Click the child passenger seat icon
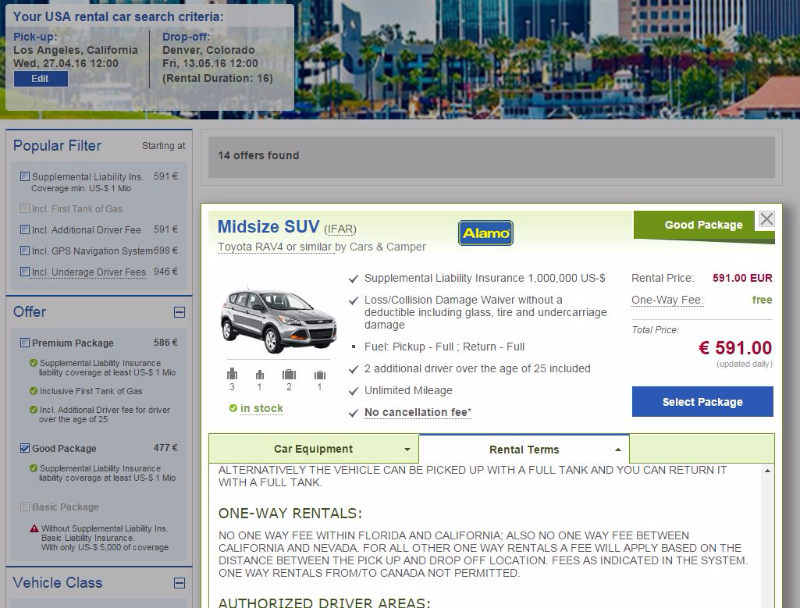Screen dimensions: 800x608 260,375
